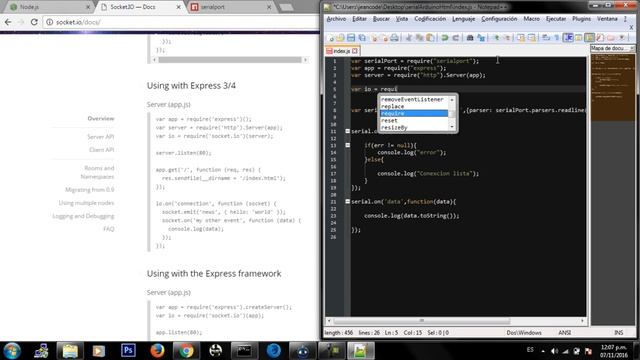Toggle the indent guide button
Image resolution: width=640 pixels, height=360 pixels.
[568, 38]
